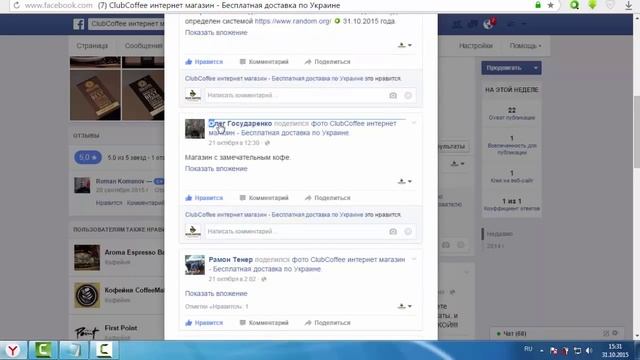This screenshot has width=640, height=360.
Task: Expand options chevron on Рамон Тенер's post
Action: 414,259
